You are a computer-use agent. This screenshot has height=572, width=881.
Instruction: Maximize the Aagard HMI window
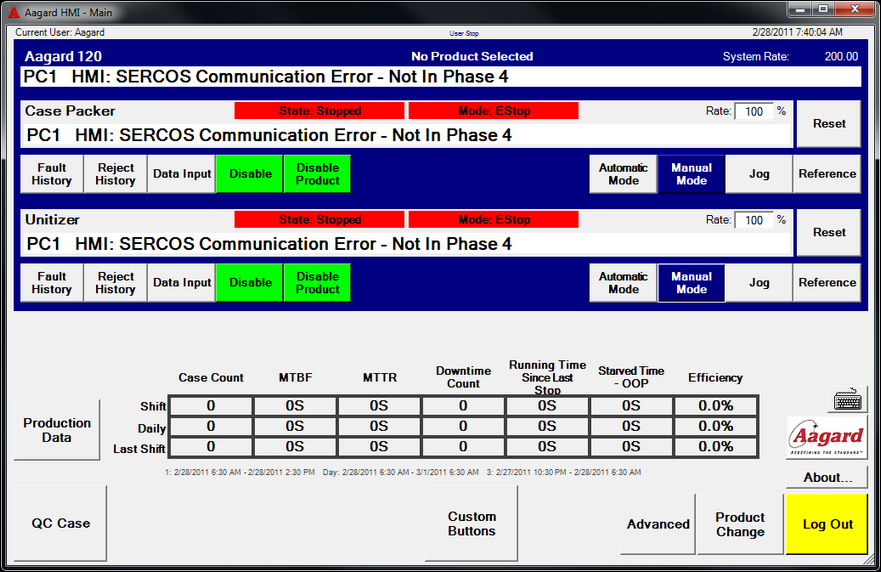823,9
